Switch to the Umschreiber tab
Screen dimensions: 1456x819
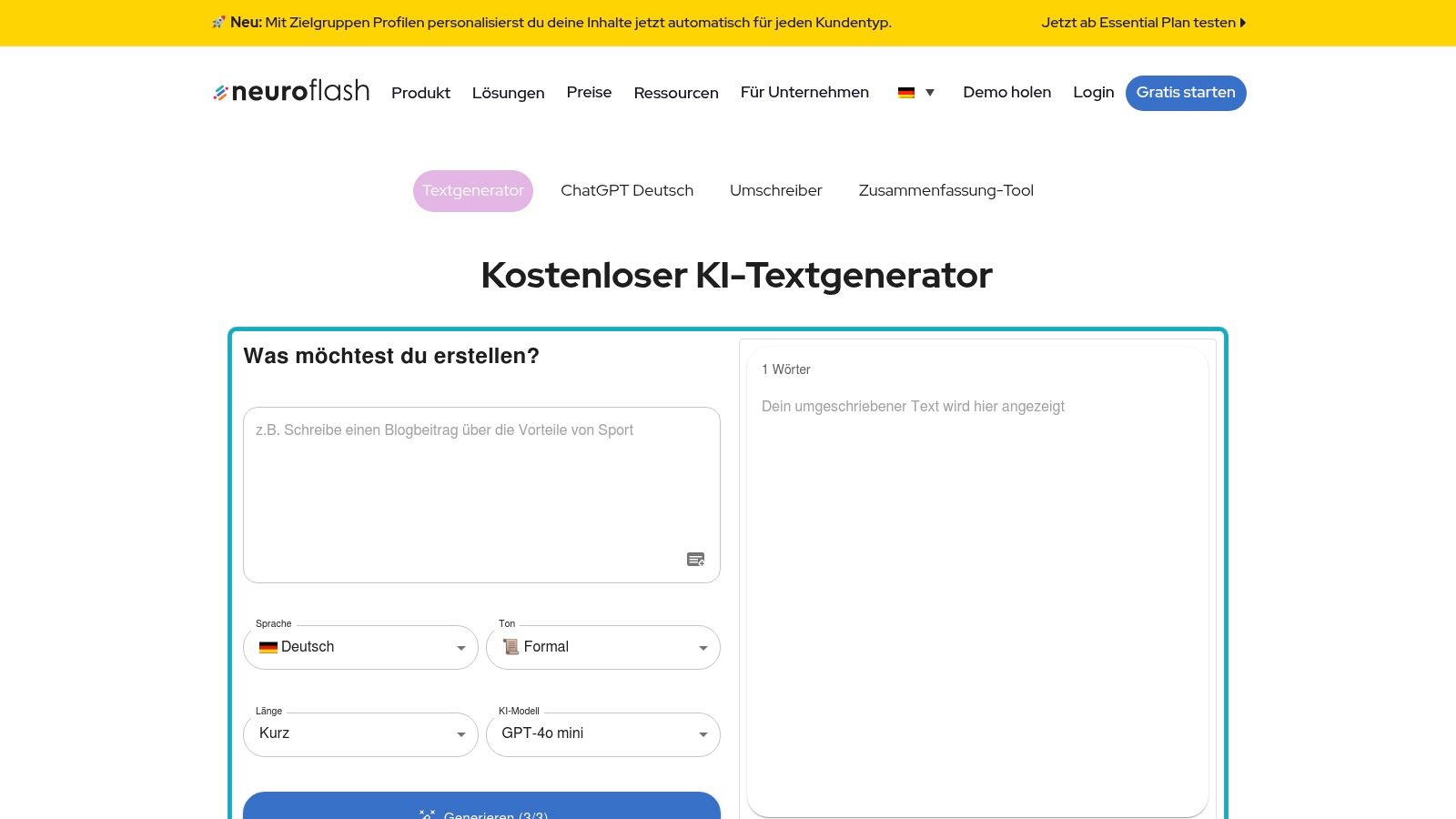click(775, 190)
